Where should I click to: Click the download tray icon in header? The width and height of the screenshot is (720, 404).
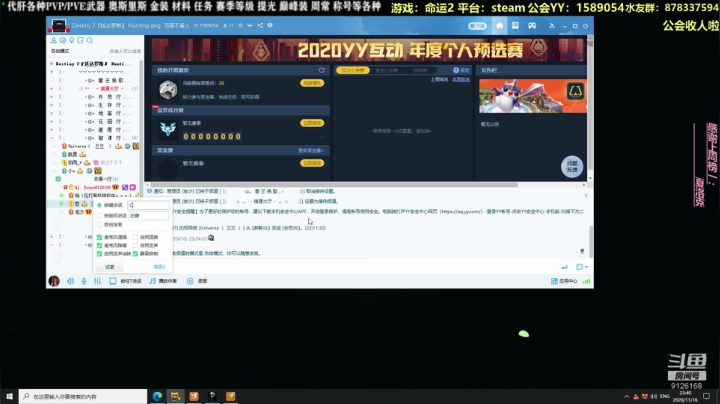point(551,26)
